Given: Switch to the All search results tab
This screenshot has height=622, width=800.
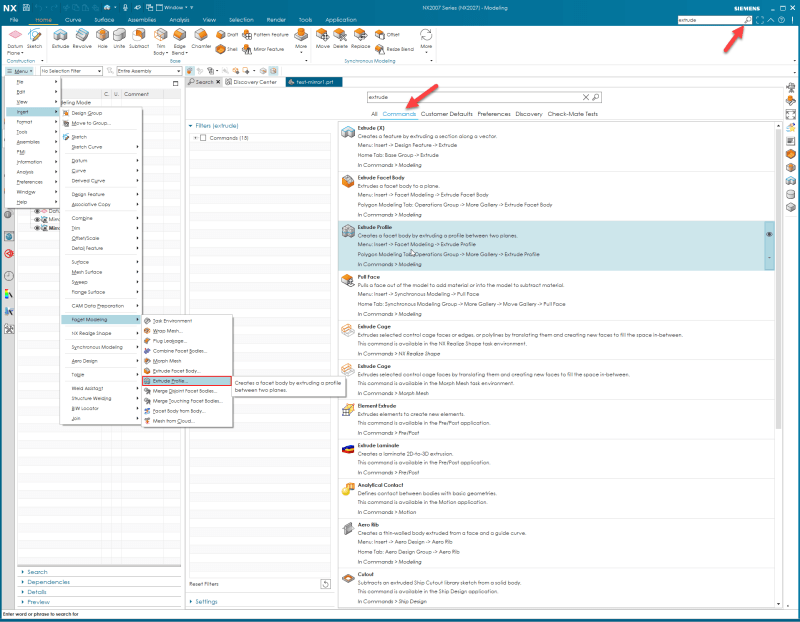Looking at the screenshot, I should (x=374, y=114).
